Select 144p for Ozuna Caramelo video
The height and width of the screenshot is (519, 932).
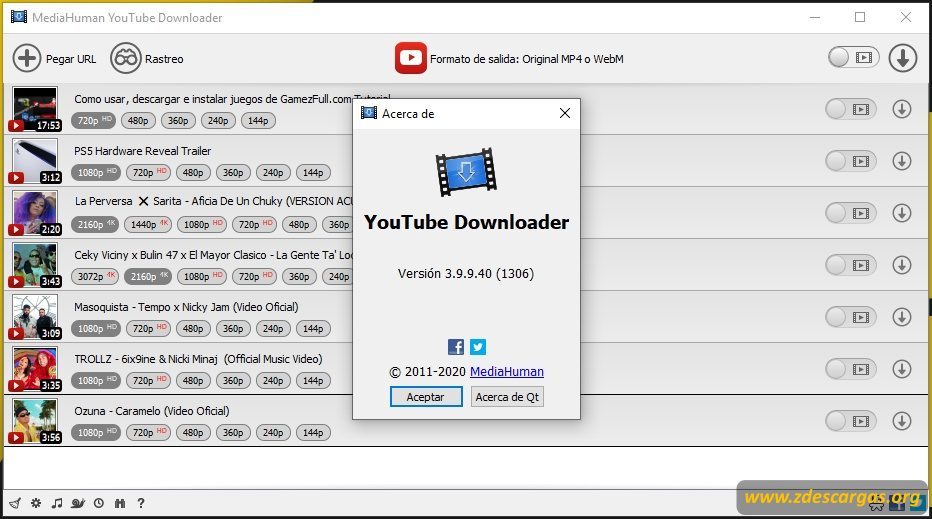click(313, 432)
